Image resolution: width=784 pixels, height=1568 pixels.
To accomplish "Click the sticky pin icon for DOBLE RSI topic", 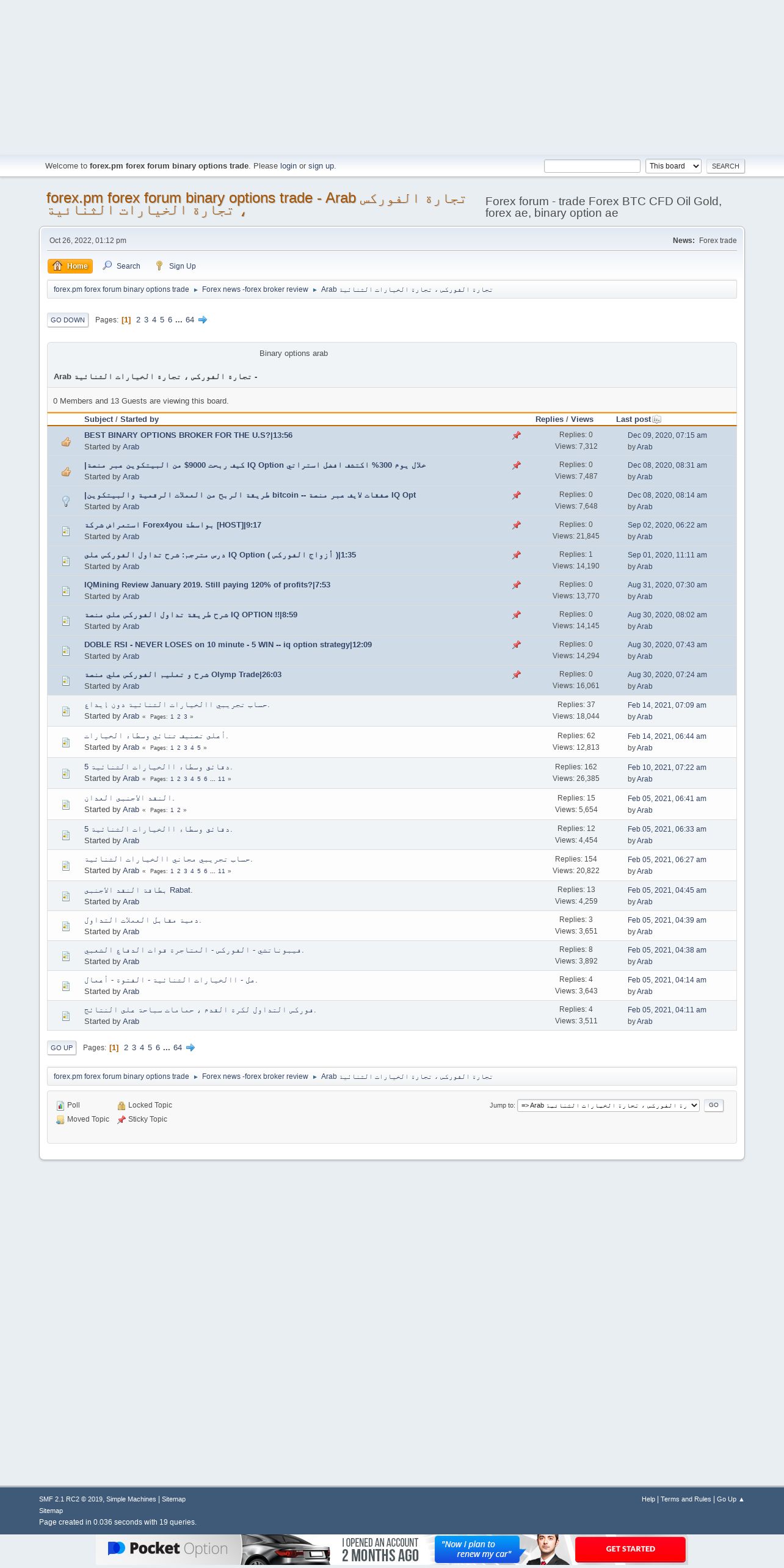I will tap(517, 645).
